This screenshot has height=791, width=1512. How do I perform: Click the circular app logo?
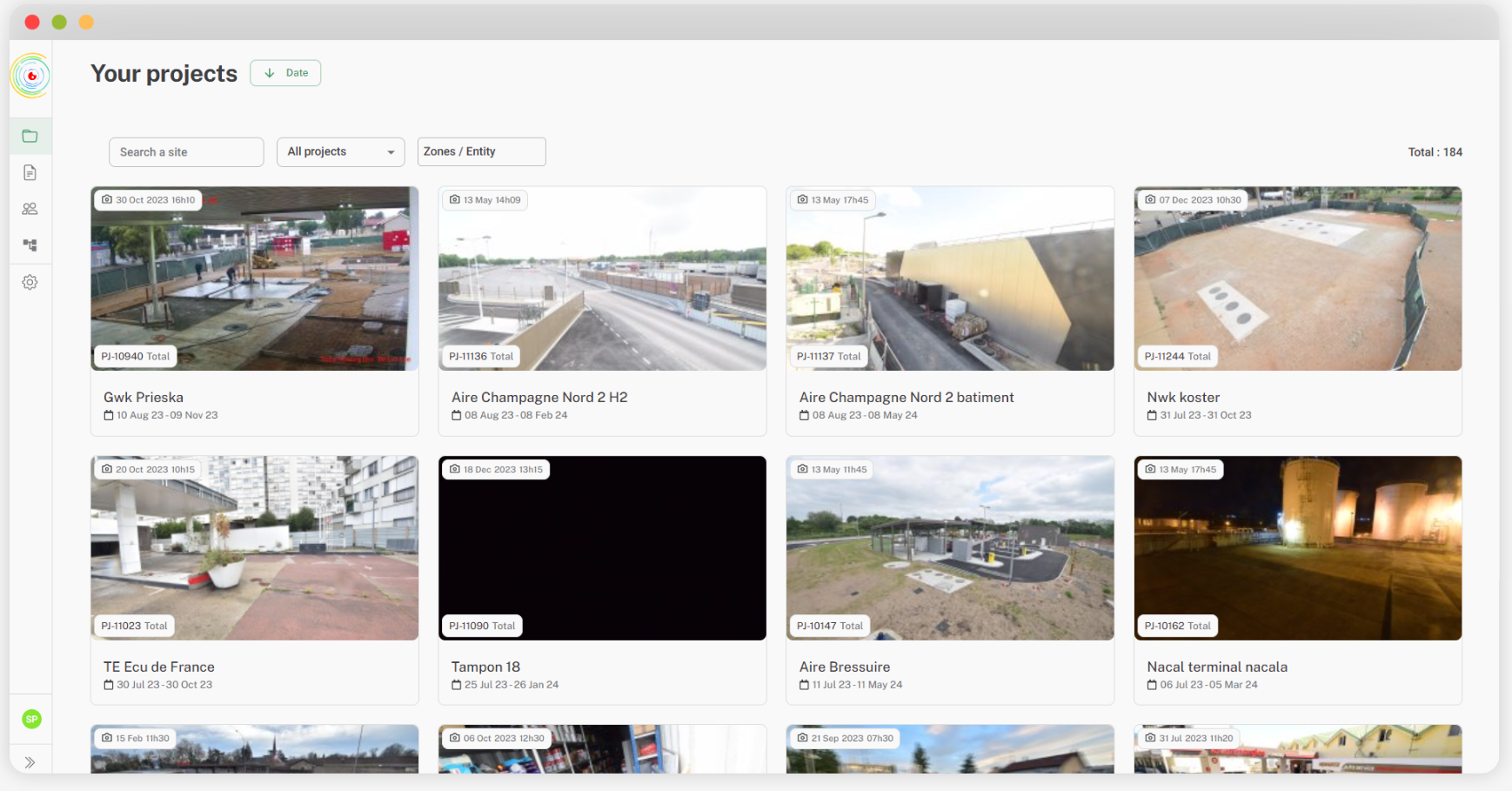[31, 76]
